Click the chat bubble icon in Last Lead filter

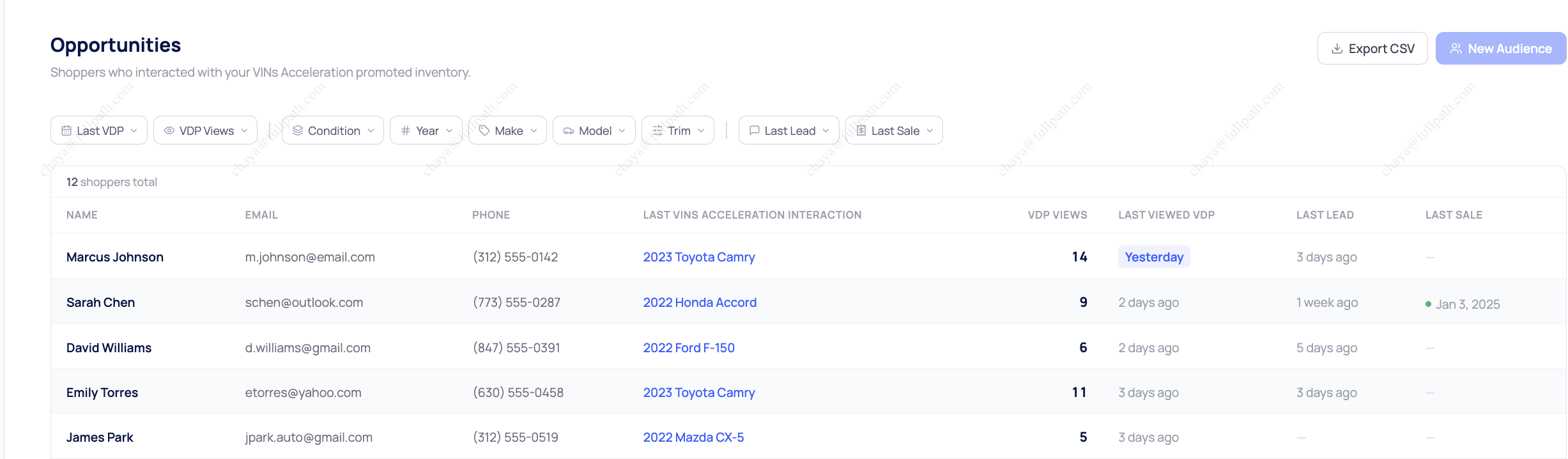pos(755,130)
